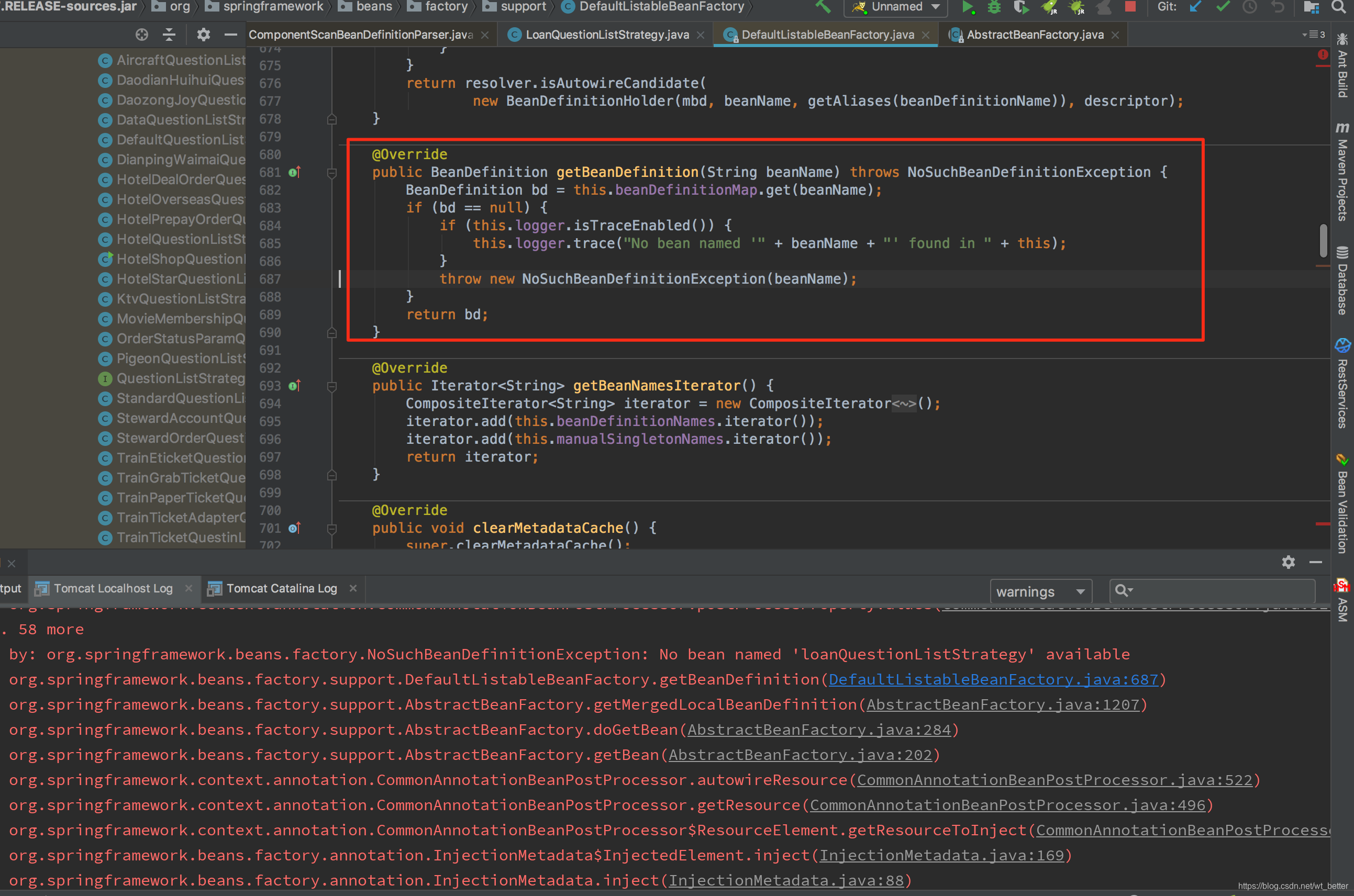Open project panel settings gear
The image size is (1354, 896).
tap(203, 35)
